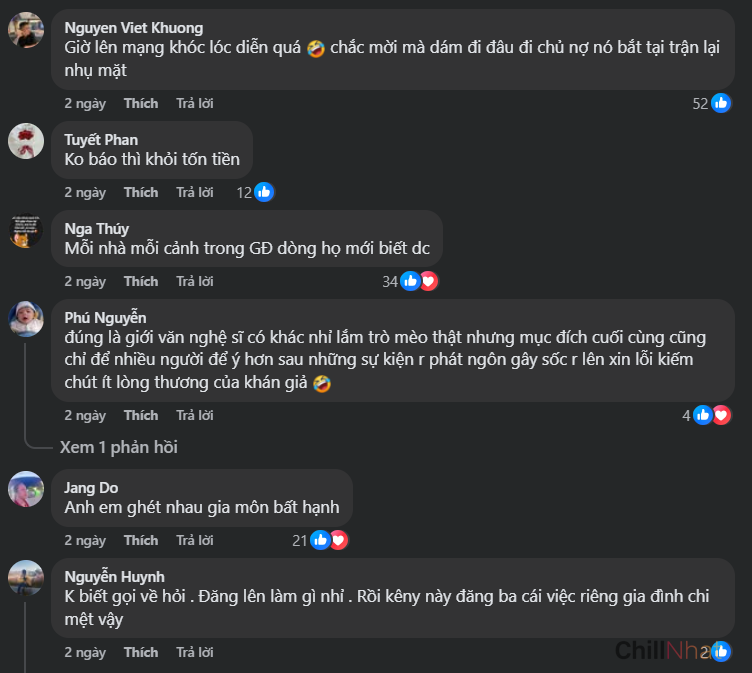Reply to Tuyết Phan's comment via Trả lời
The width and height of the screenshot is (752, 673).
tap(195, 192)
